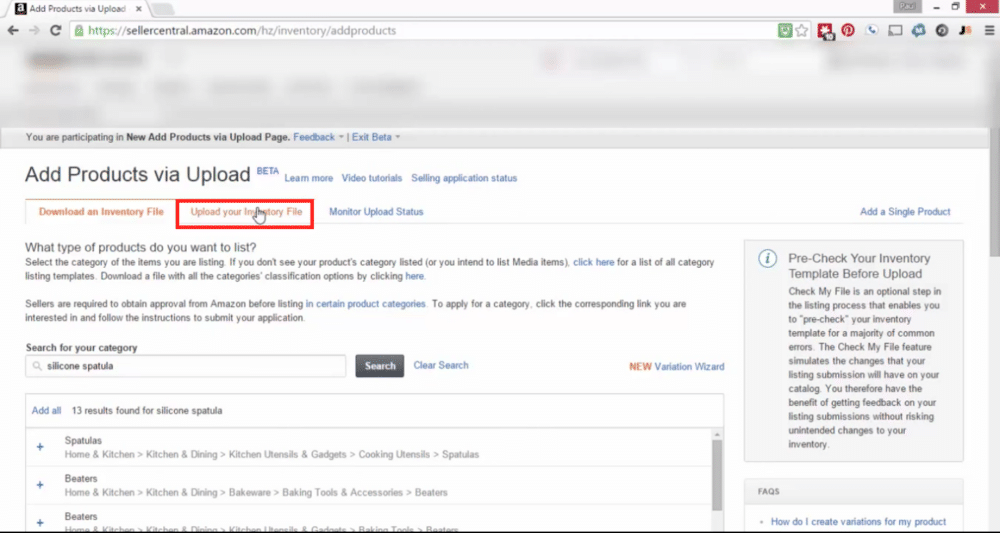The image size is (1000, 533).
Task: Open 'How do I create variations for my product' FAQ
Action: coord(858,522)
